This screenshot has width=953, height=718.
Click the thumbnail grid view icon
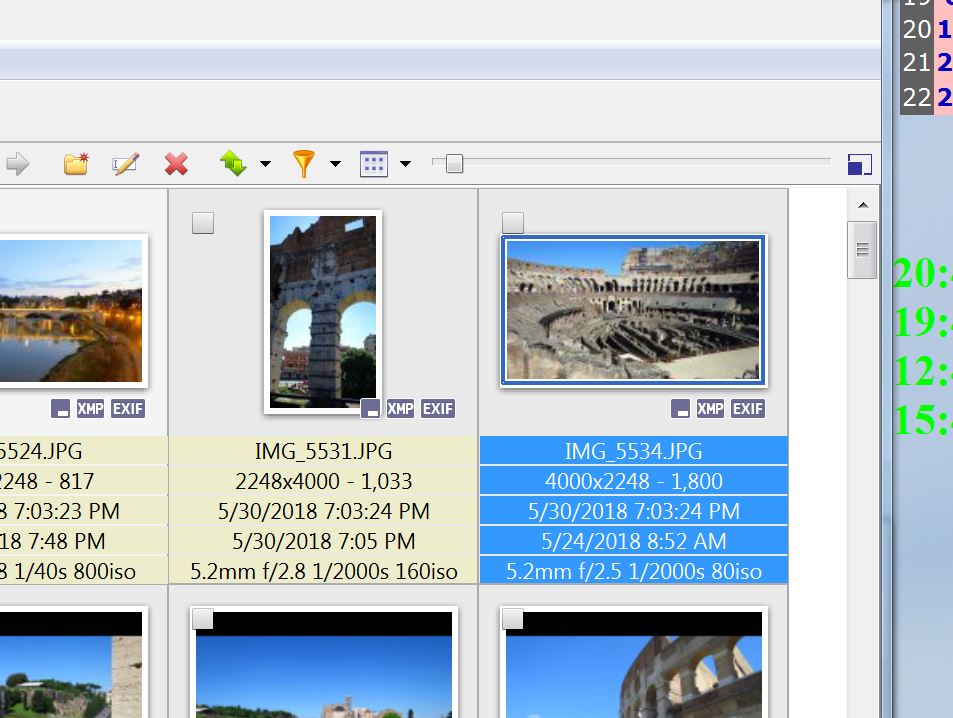coord(373,164)
